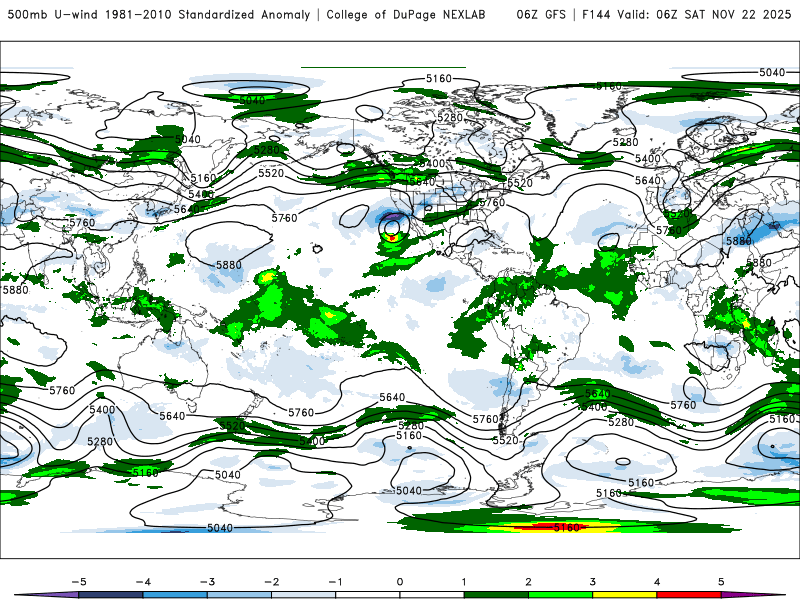Select the pale blue colorbar segment between -2 and -1
This screenshot has width=800, height=600.
click(304, 595)
